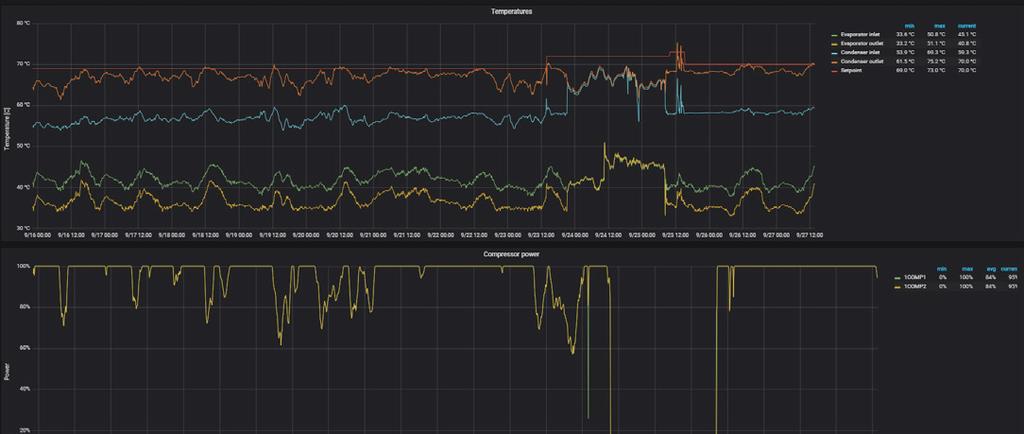Click the 80 °C temperature axis label
Image resolution: width=1024 pixels, height=434 pixels.
point(24,23)
